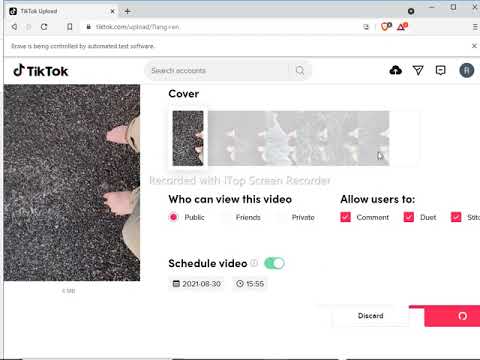Image resolution: width=480 pixels, height=360 pixels.
Task: Open the upload video cloud icon
Action: 396,70
